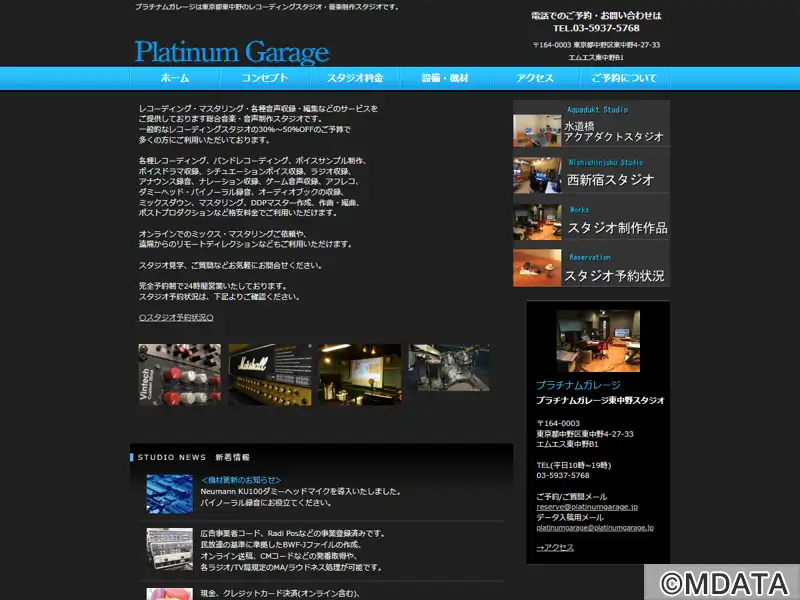The height and width of the screenshot is (600, 800).
Task: View the drum kit photo thumbnail
Action: (449, 368)
